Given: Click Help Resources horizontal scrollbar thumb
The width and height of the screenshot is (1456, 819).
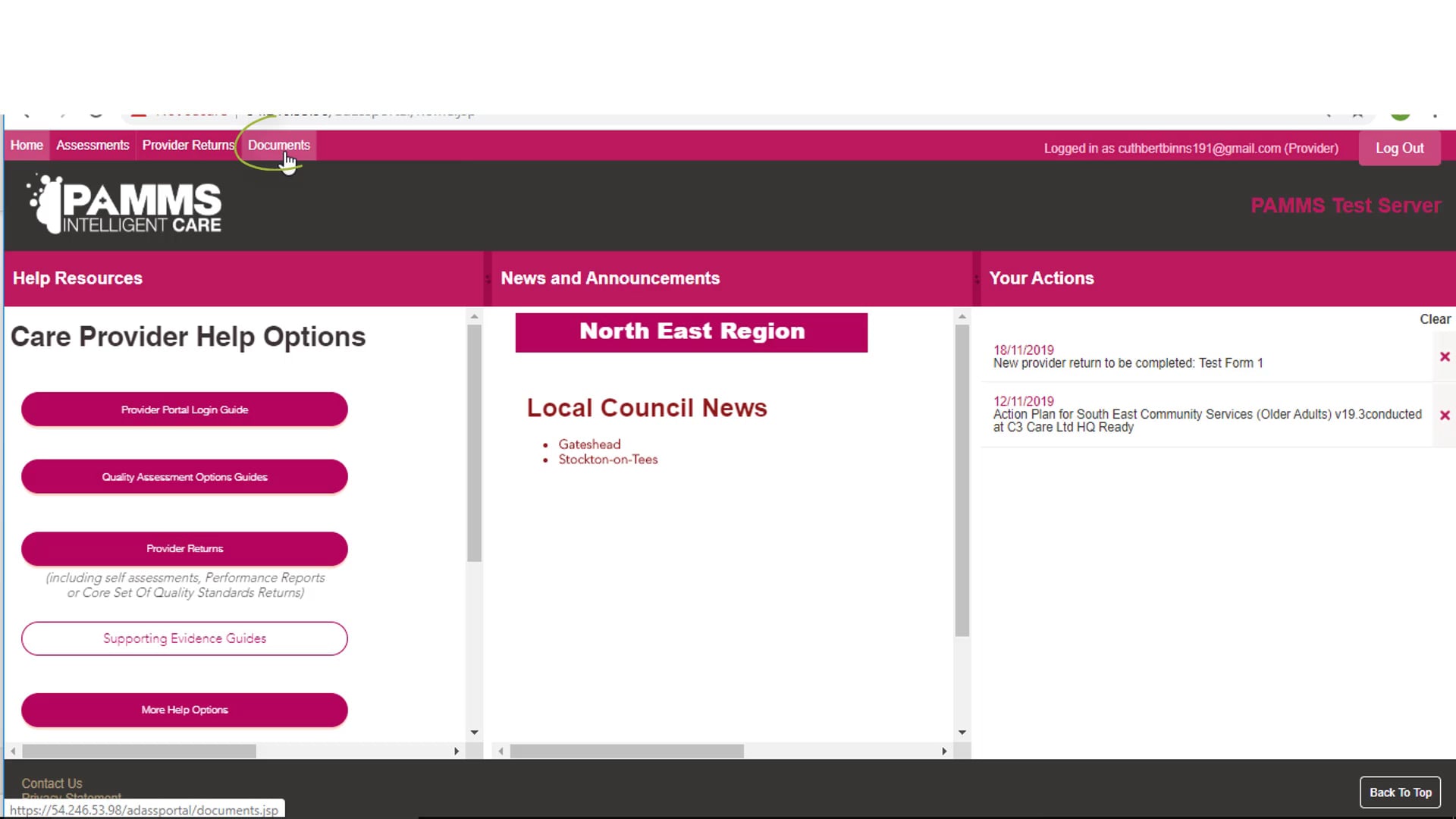Looking at the screenshot, I should (x=139, y=751).
